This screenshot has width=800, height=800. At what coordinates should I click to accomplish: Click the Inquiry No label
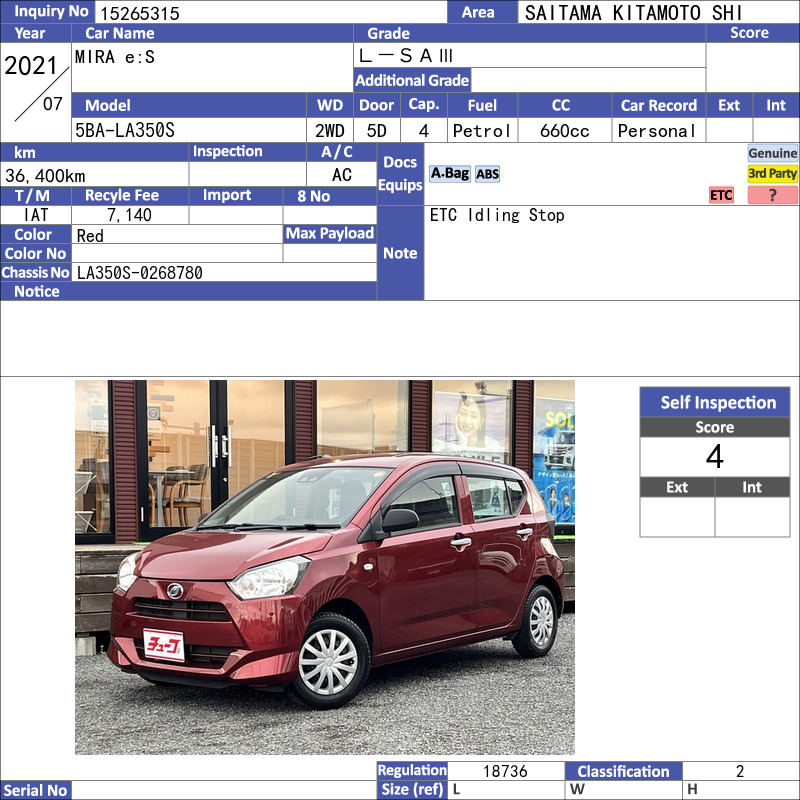coord(47,12)
